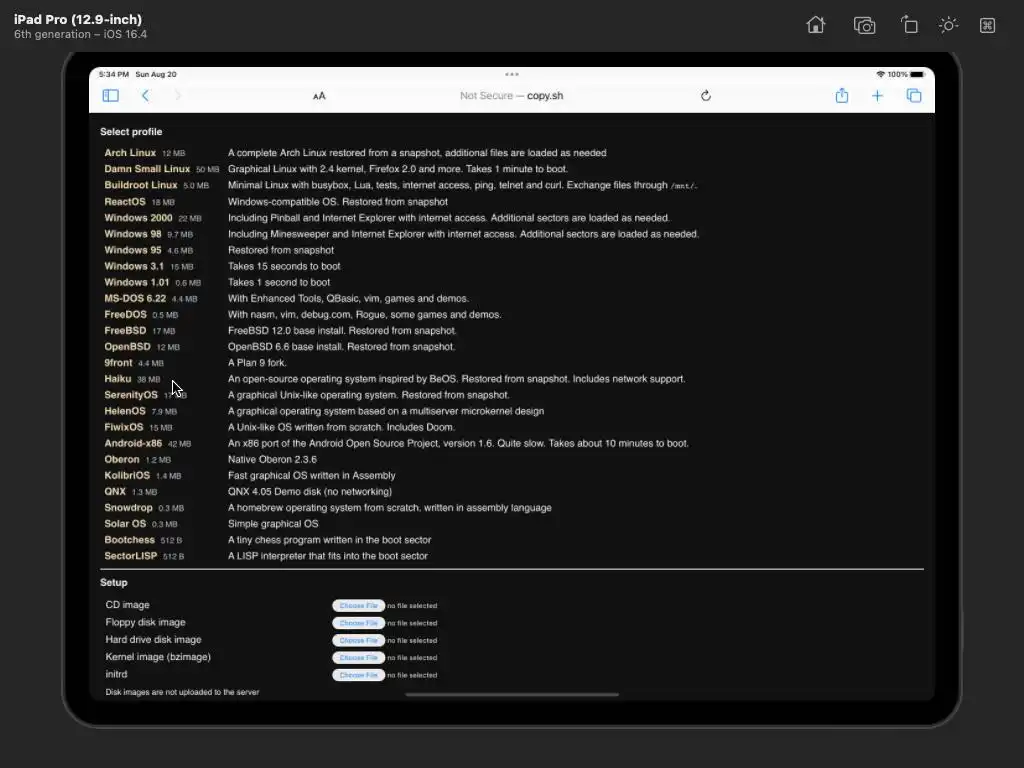Boot the MS-DOS 6.22 profile
Viewport: 1024px width, 768px height.
135,298
